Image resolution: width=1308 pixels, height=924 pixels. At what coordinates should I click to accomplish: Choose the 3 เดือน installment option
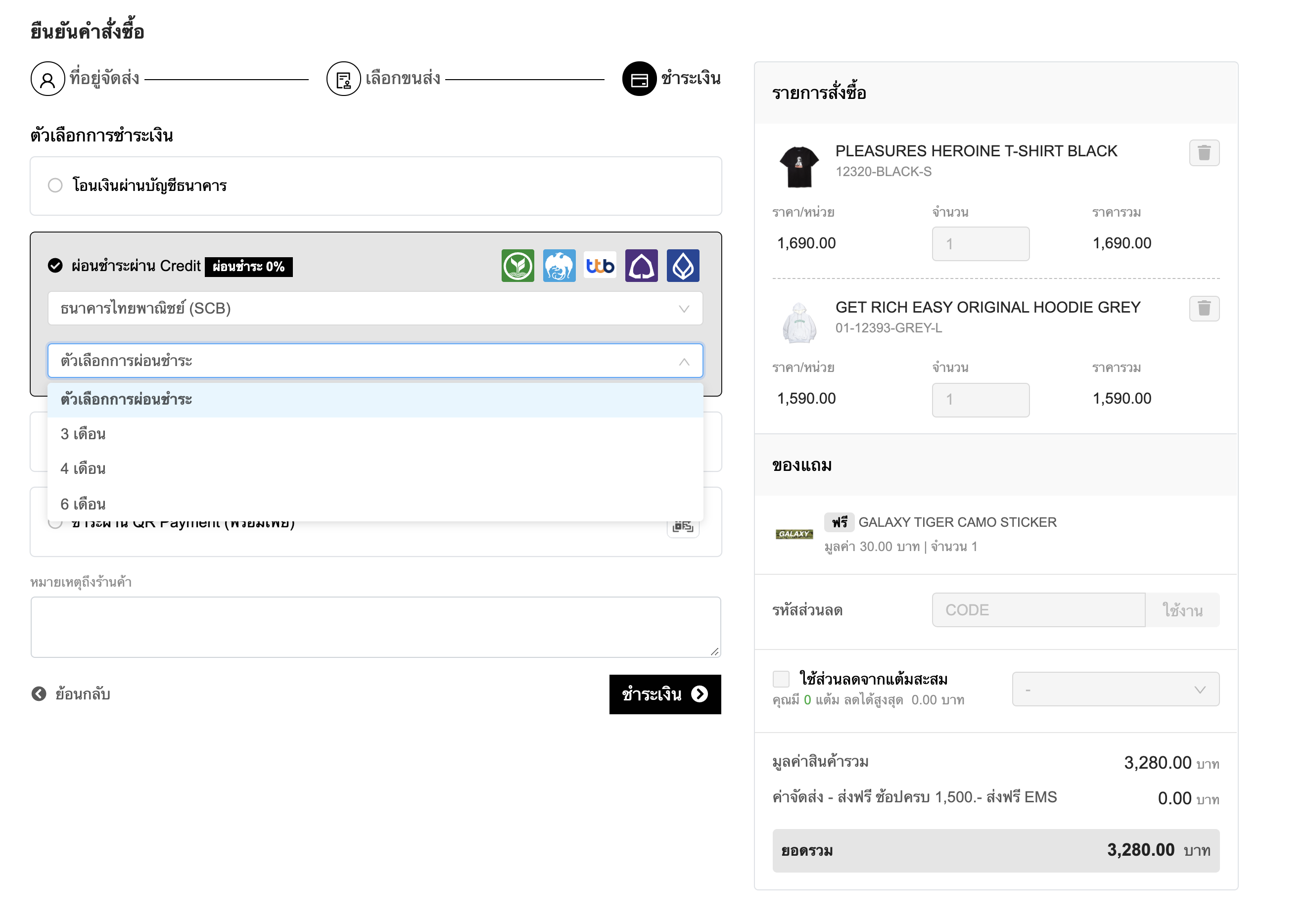click(x=83, y=434)
